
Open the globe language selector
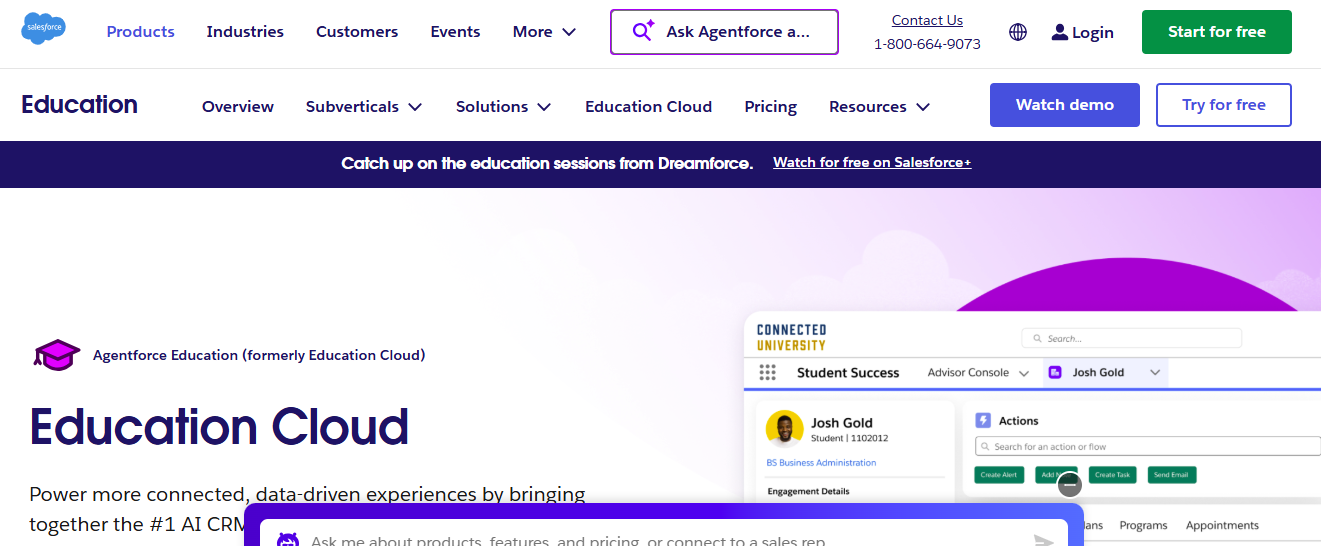click(x=1018, y=32)
